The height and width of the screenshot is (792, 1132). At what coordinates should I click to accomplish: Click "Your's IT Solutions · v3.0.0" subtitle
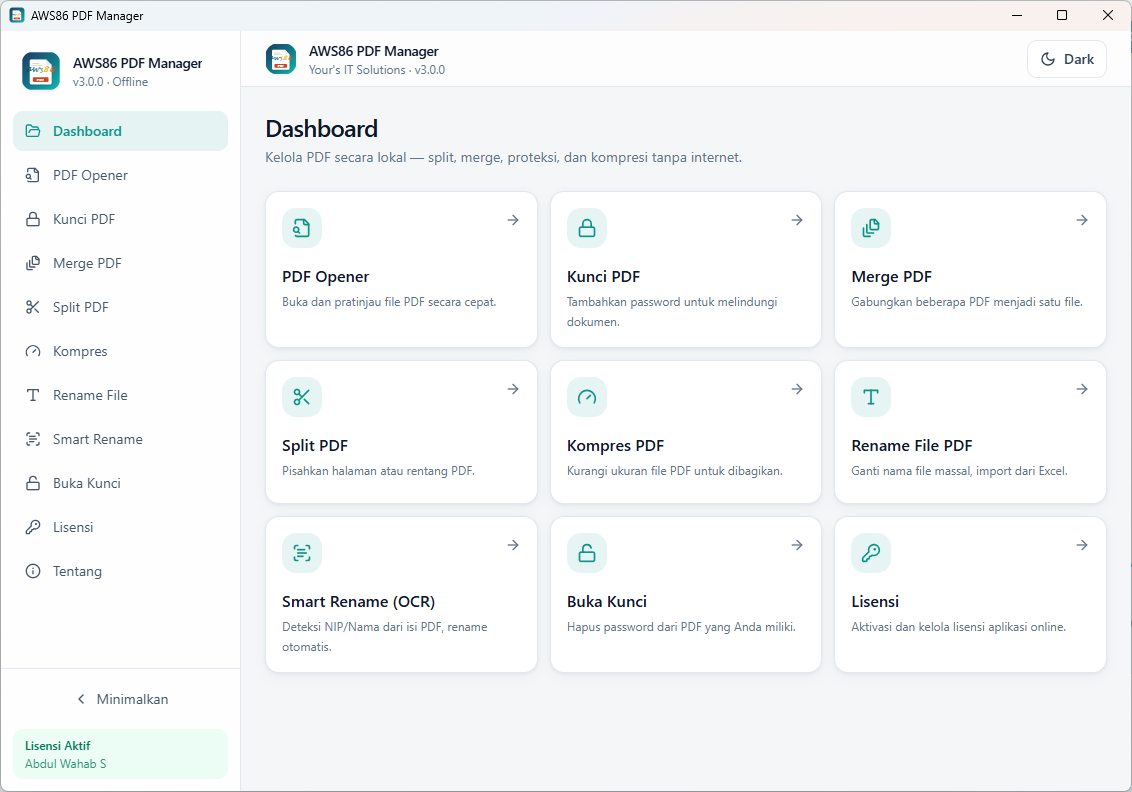[x=377, y=70]
